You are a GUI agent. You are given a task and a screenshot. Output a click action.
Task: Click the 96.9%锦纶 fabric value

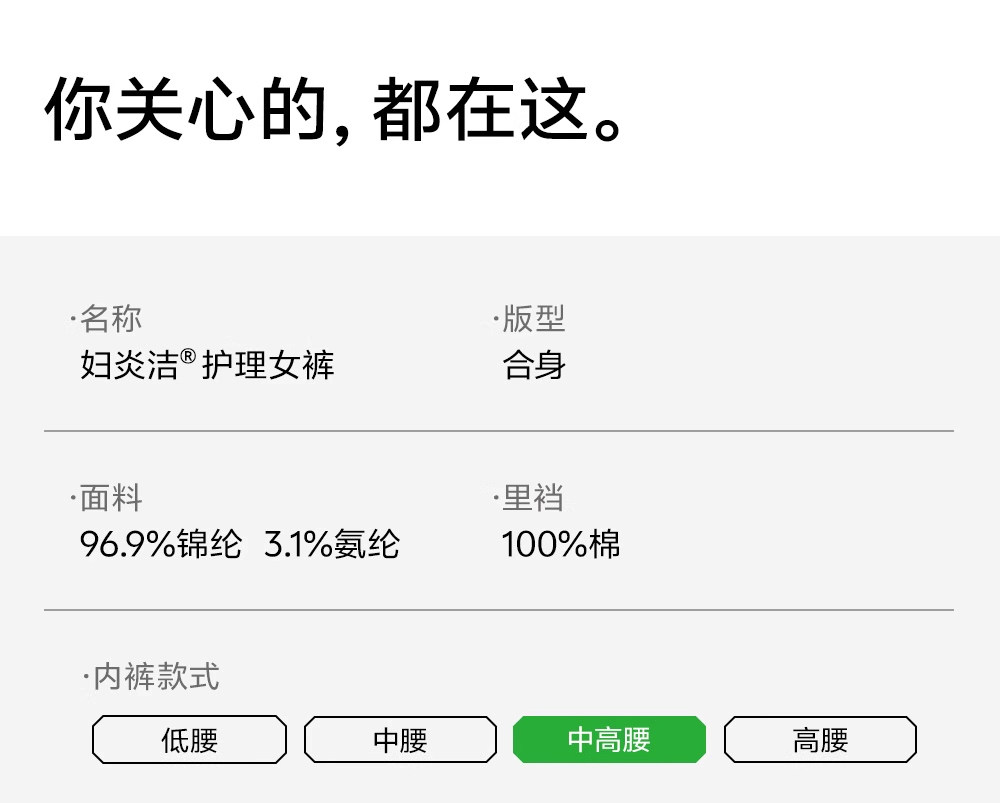pyautogui.click(x=161, y=545)
